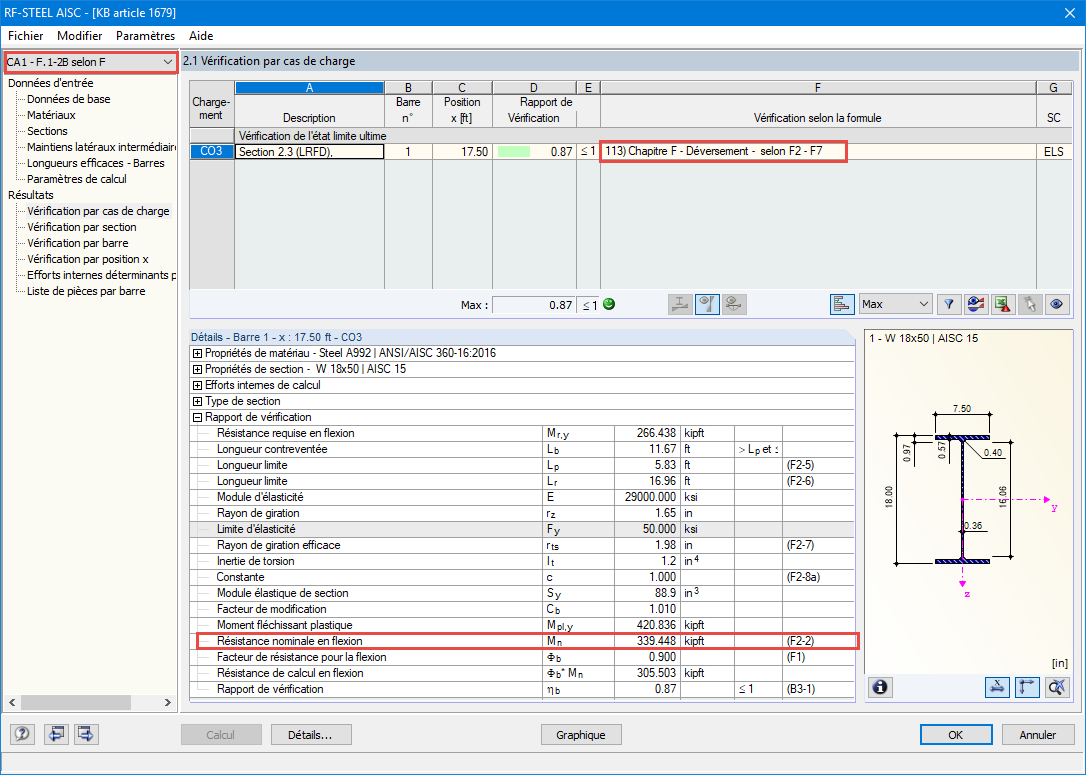Click column A header in the table
The width and height of the screenshot is (1086, 775).
tap(310, 88)
